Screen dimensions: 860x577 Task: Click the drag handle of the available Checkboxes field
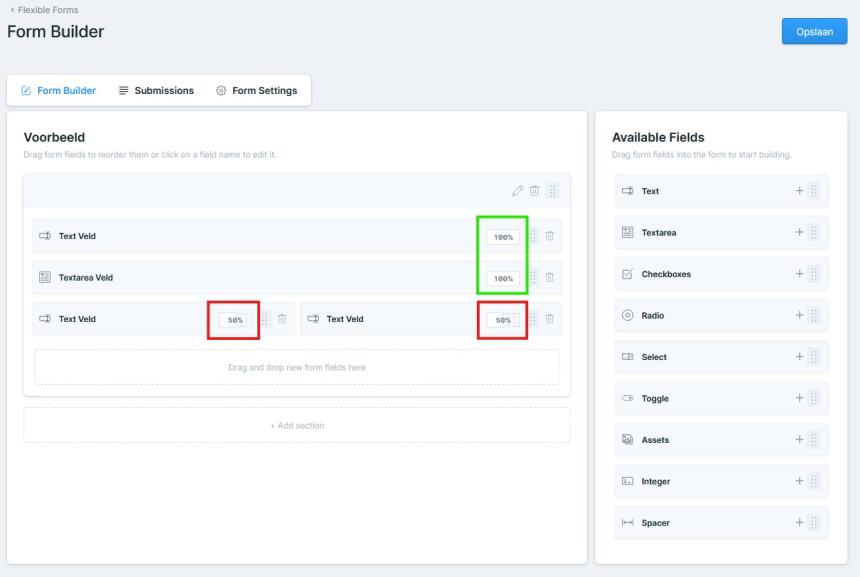[813, 274]
